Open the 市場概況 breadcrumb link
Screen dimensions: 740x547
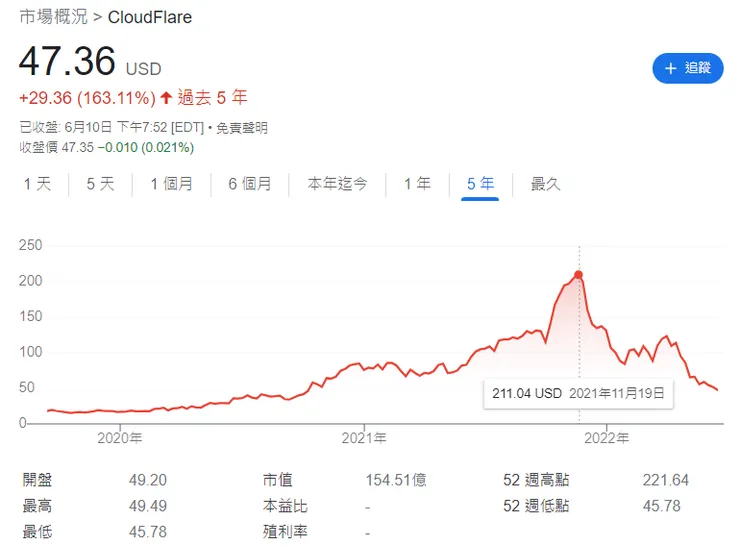tap(53, 17)
